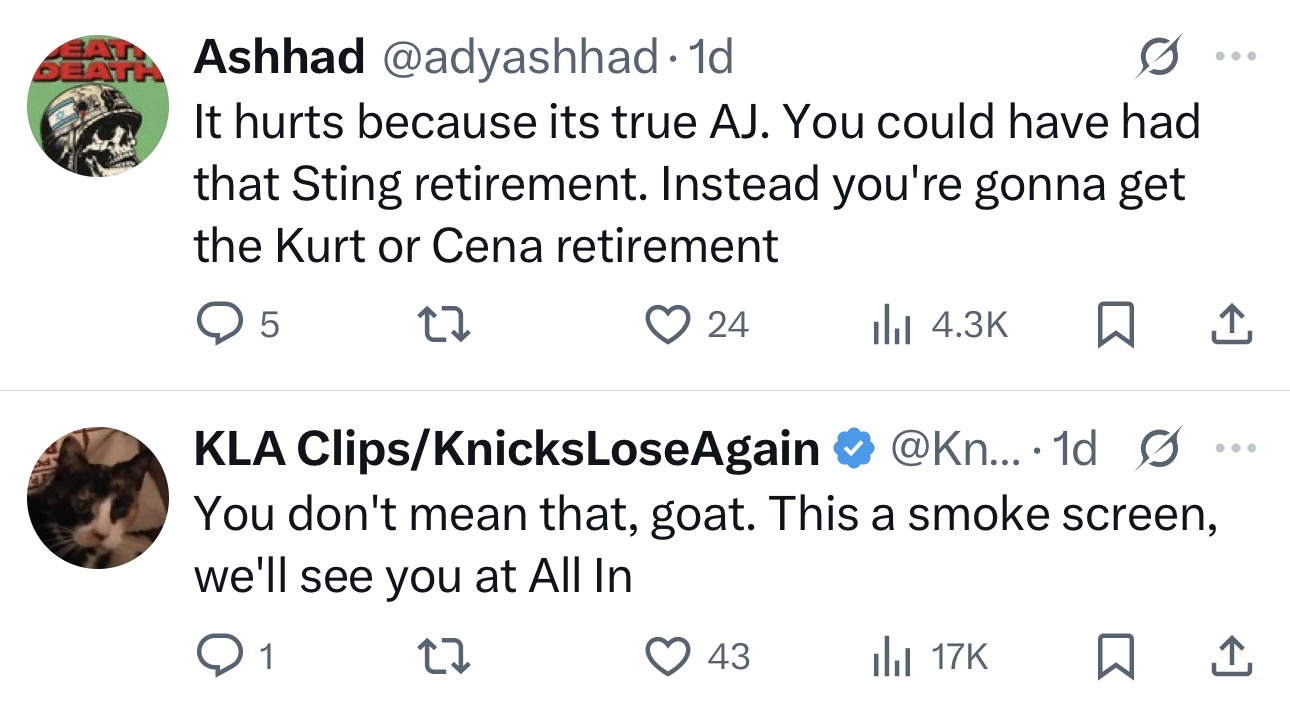
Task: View analytics showing 17K views
Action: pos(931,656)
